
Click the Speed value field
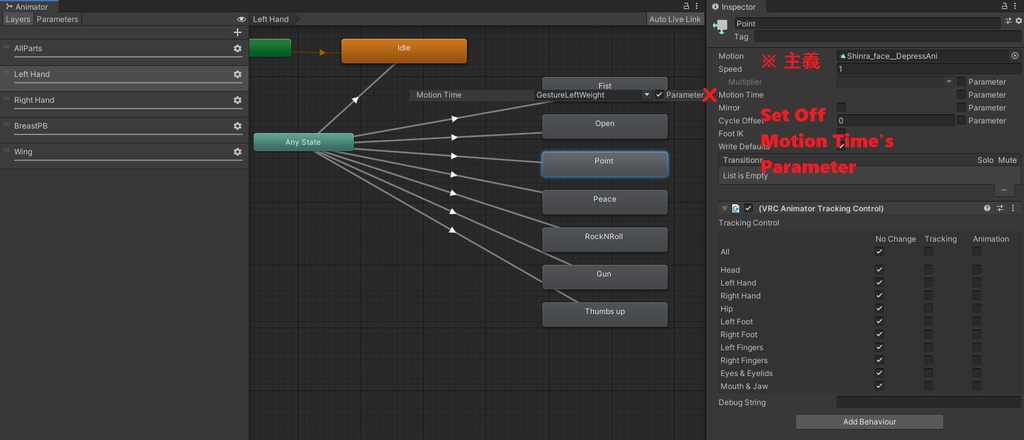pyautogui.click(x=929, y=69)
